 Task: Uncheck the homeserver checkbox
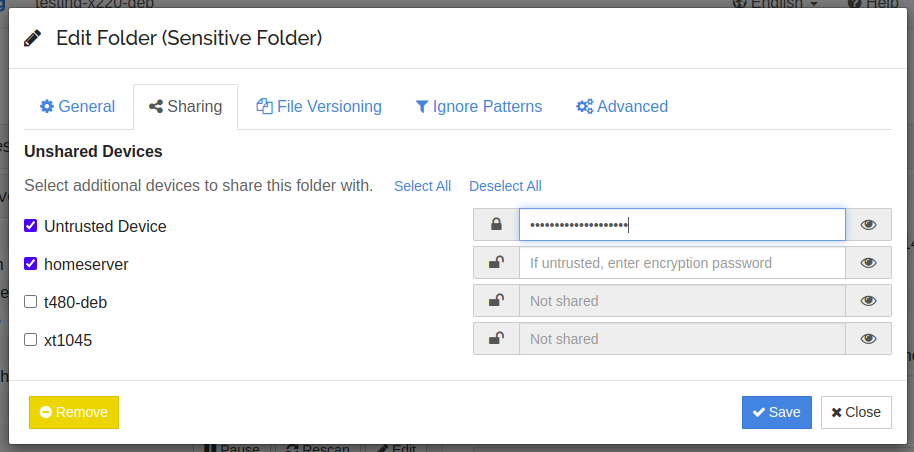[31, 264]
